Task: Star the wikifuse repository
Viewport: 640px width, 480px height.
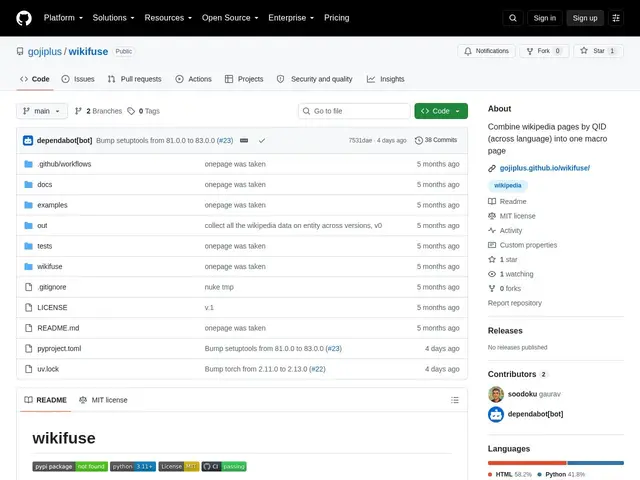Action: pos(598,51)
